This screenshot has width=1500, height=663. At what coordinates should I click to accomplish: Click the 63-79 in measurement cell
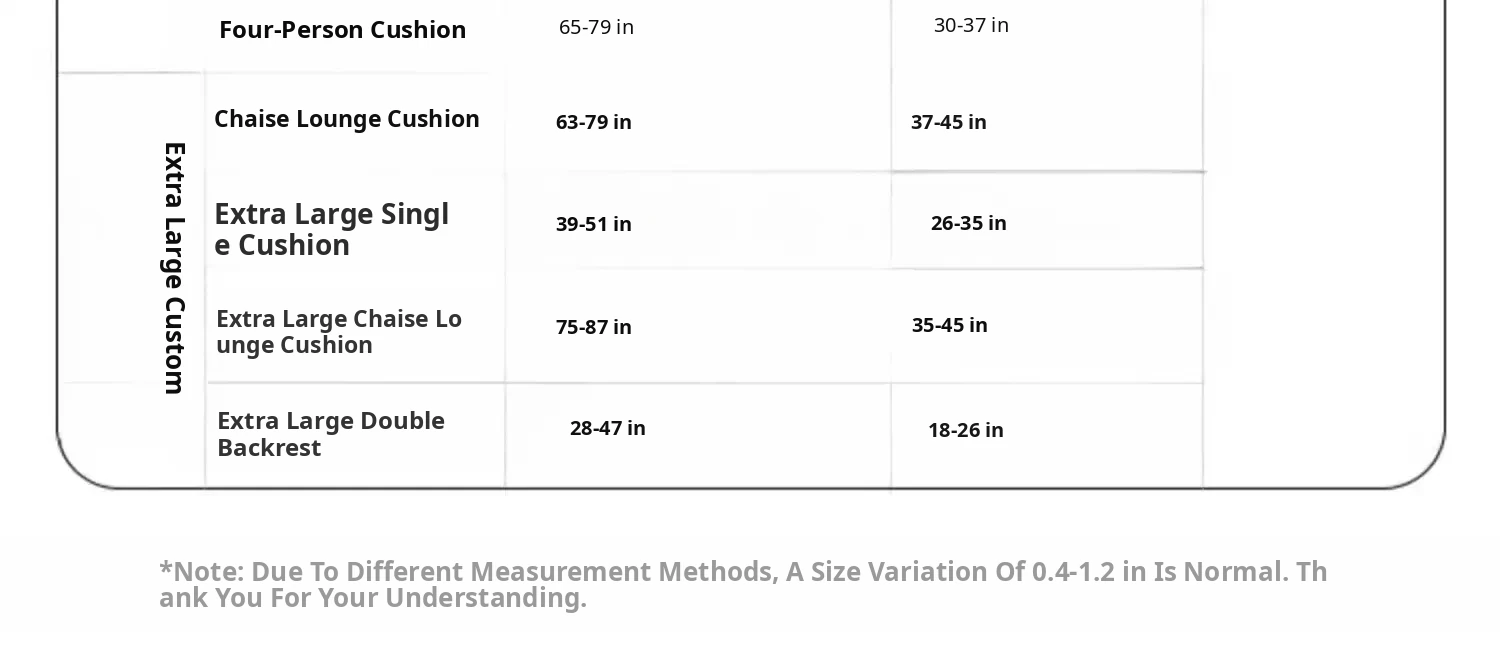(594, 122)
